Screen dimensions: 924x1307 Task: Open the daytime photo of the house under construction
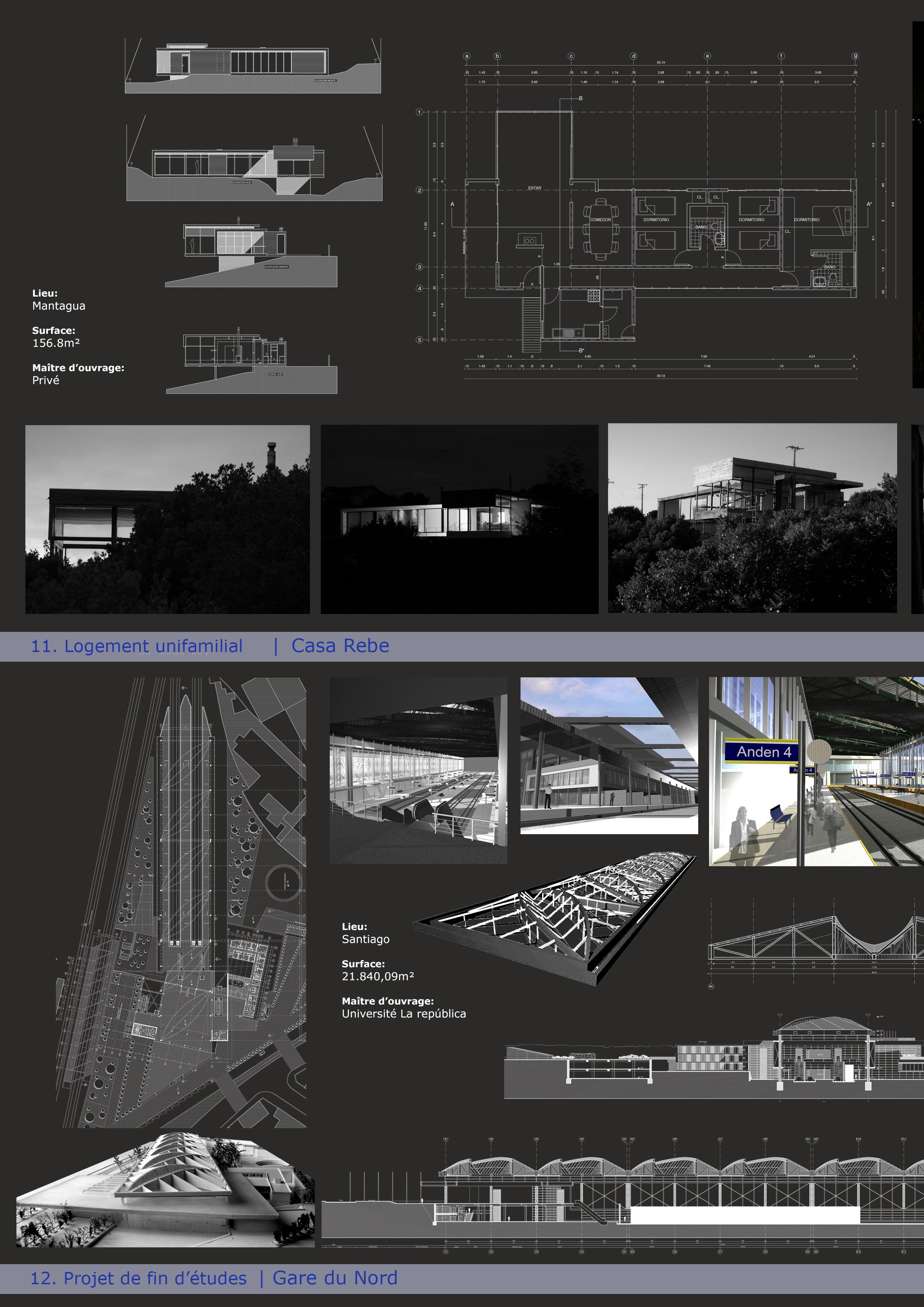(x=751, y=518)
